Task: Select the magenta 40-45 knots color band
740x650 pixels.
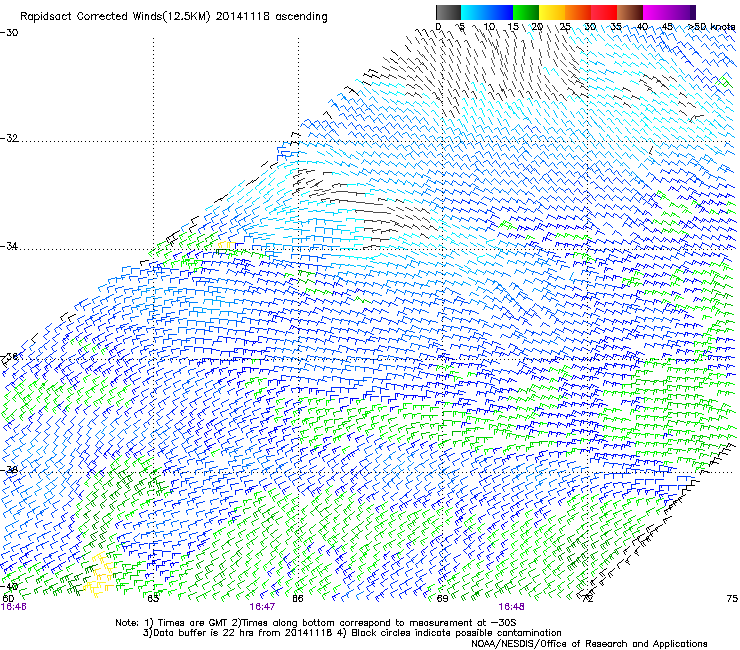Action: (x=656, y=12)
